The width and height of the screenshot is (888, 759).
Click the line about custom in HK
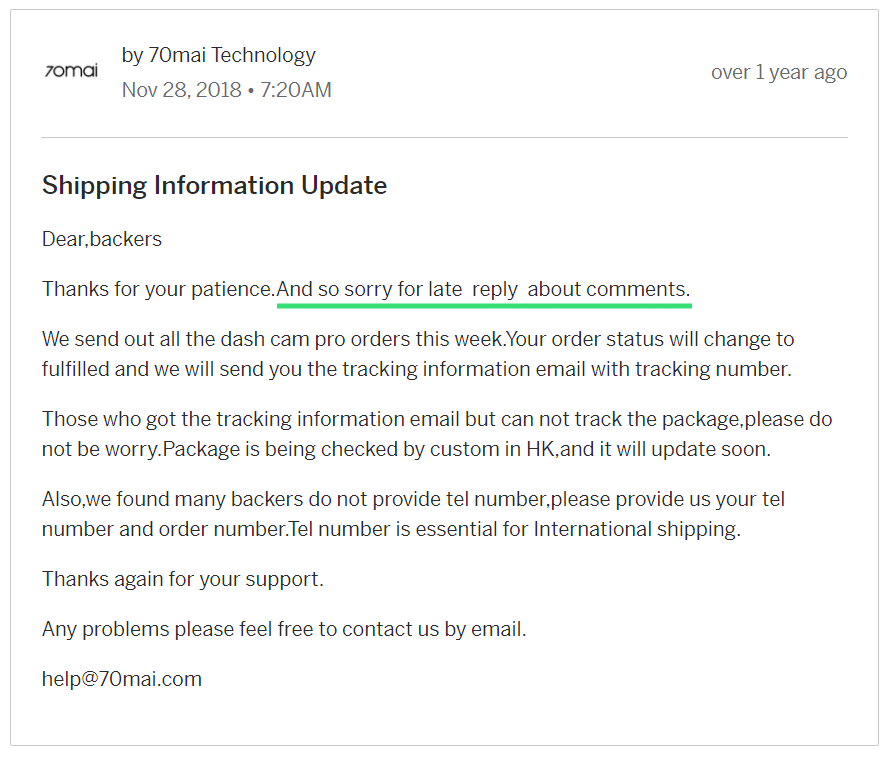coord(407,449)
